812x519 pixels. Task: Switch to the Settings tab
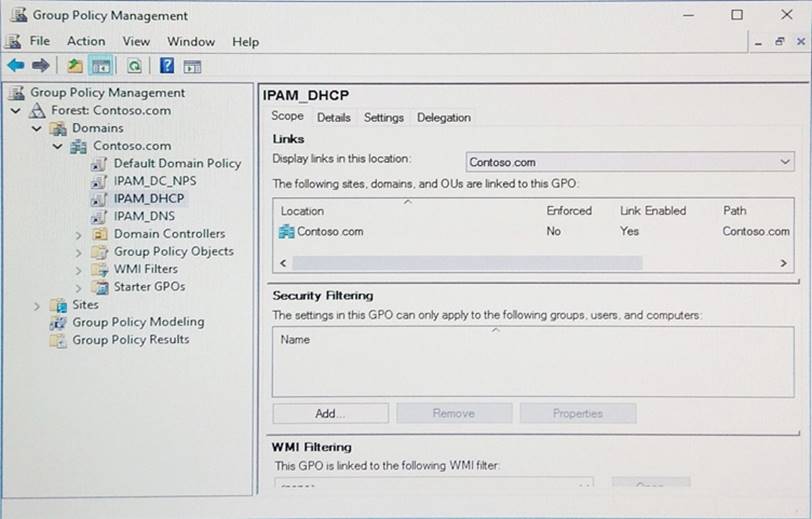tap(383, 117)
